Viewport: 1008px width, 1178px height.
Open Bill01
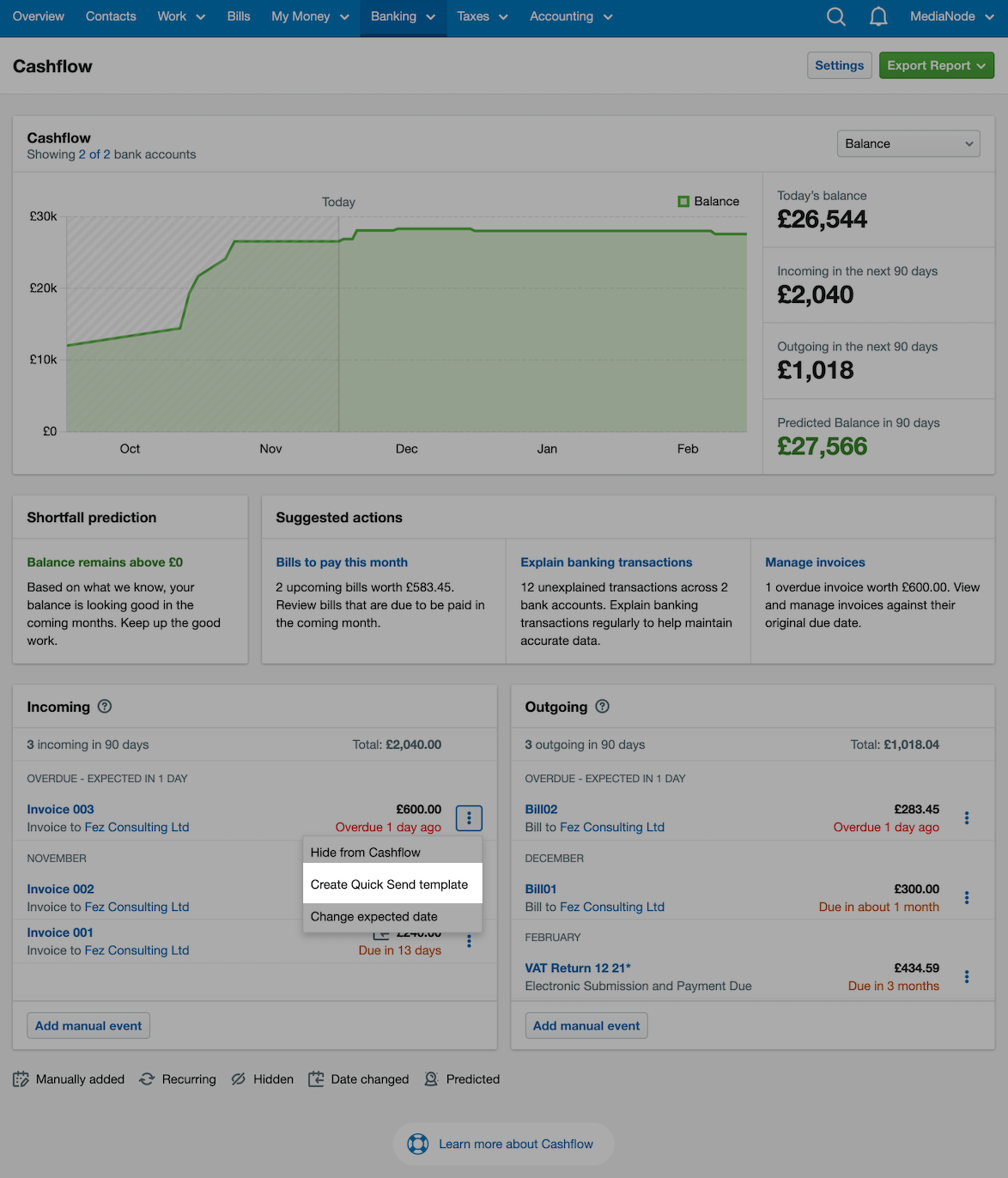(x=541, y=890)
